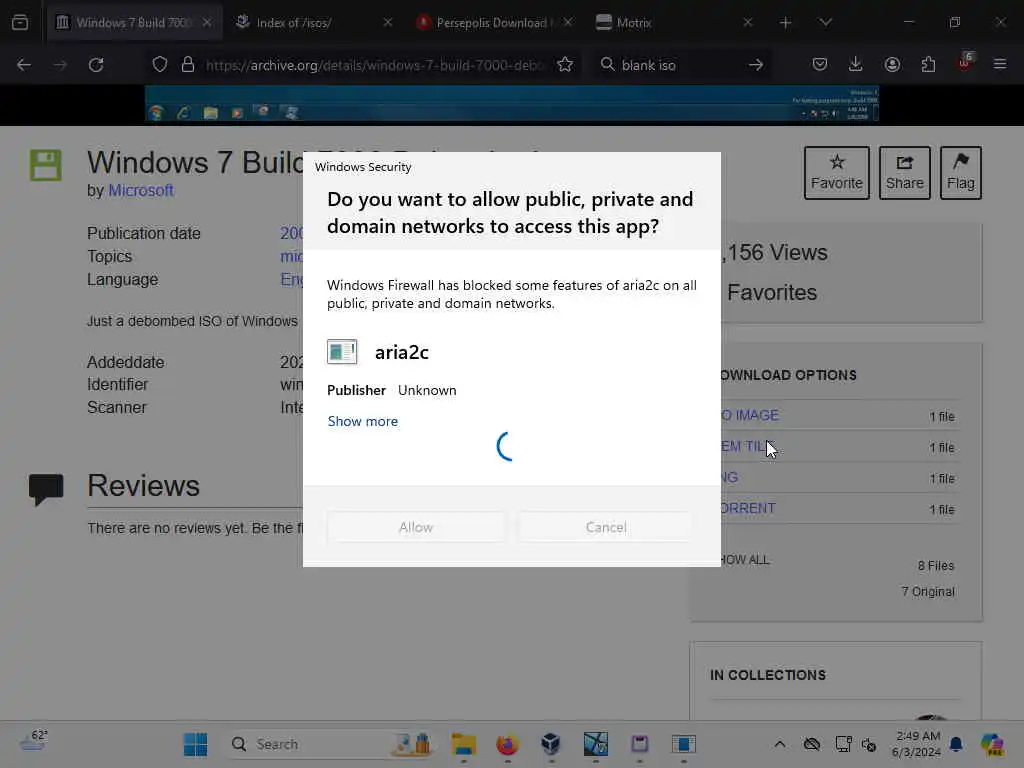Switch to Motrix tab
1024x768 pixels.
point(675,22)
